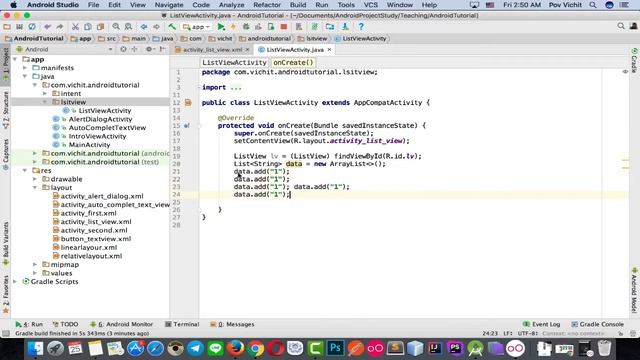The height and width of the screenshot is (360, 640).
Task: Select relativelayout.xml file
Action: (x=91, y=256)
